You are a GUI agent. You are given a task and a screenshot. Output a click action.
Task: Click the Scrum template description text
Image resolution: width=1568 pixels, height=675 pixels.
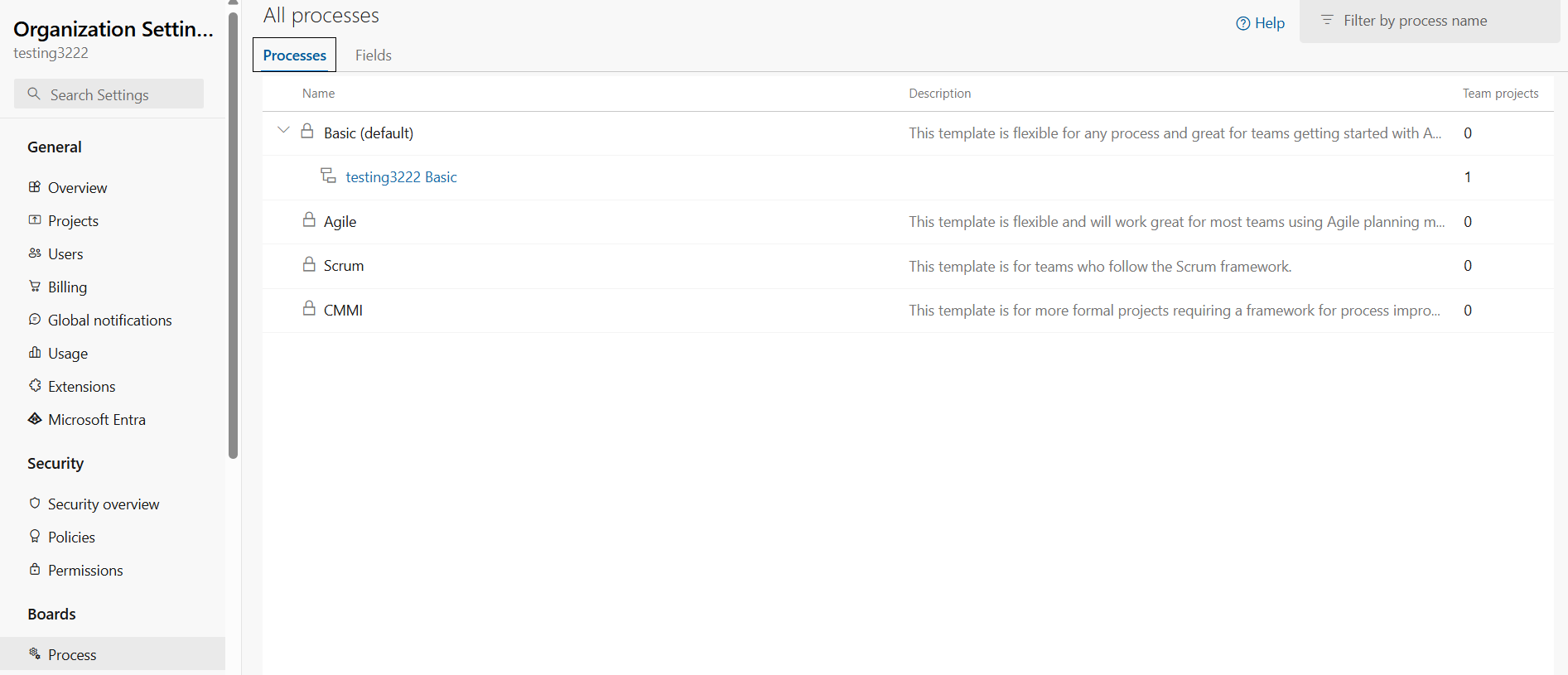[1100, 267]
